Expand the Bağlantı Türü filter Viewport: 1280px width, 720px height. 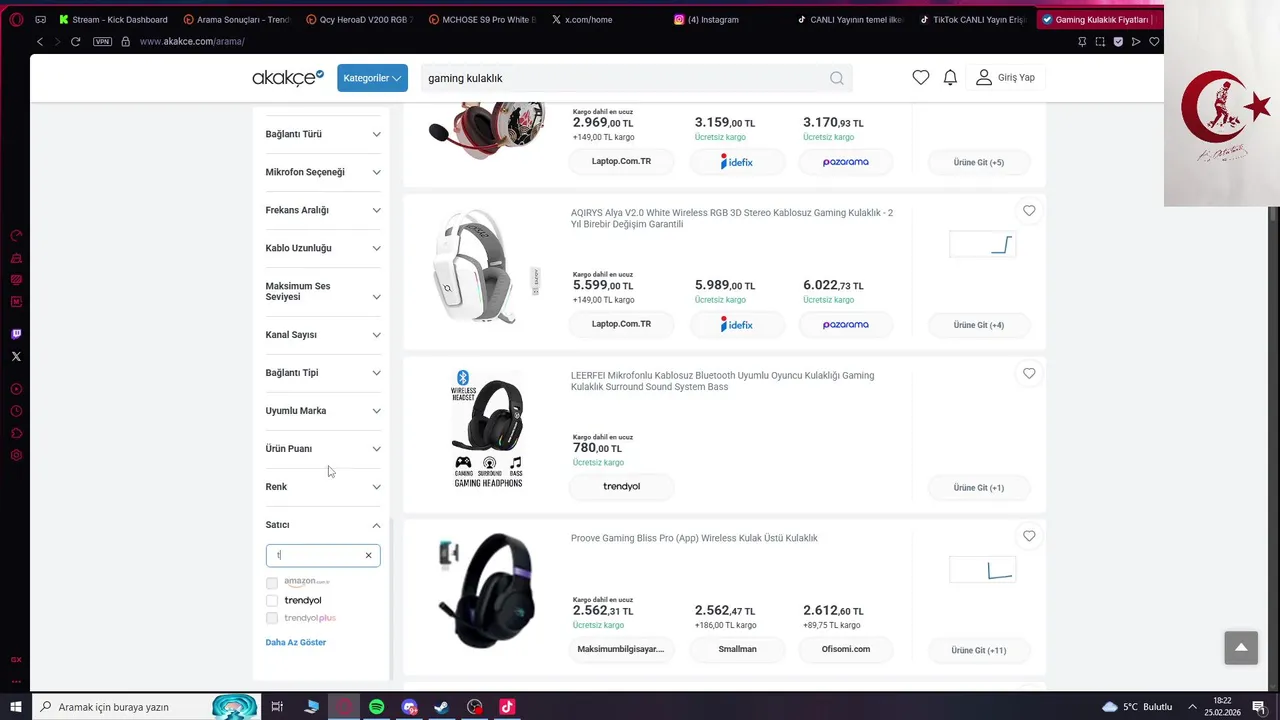pyautogui.click(x=323, y=134)
